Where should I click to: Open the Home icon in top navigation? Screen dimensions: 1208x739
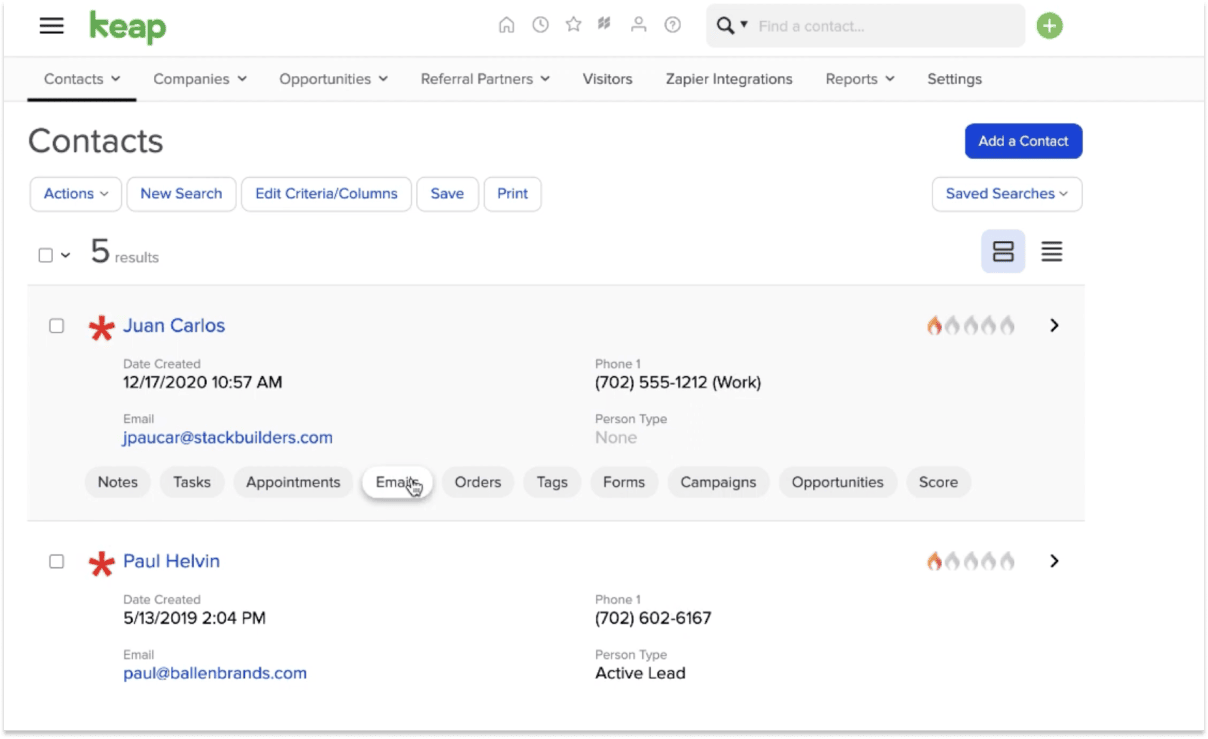point(508,24)
